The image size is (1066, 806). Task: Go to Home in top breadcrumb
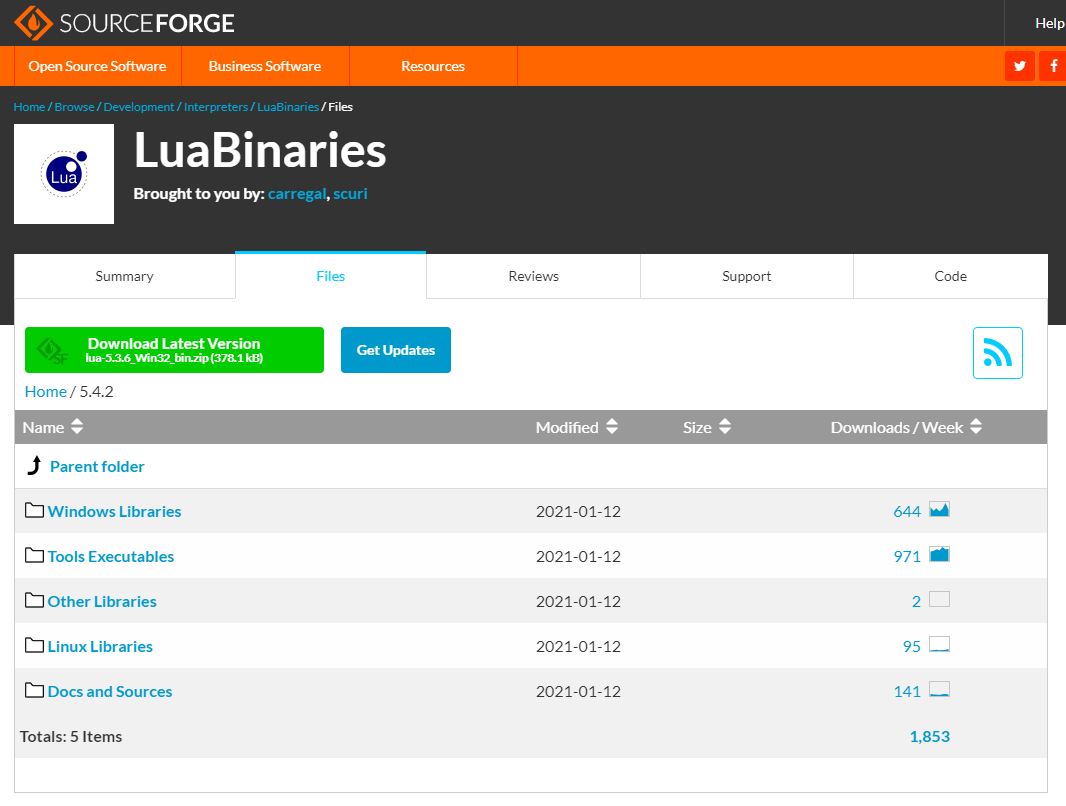click(29, 107)
